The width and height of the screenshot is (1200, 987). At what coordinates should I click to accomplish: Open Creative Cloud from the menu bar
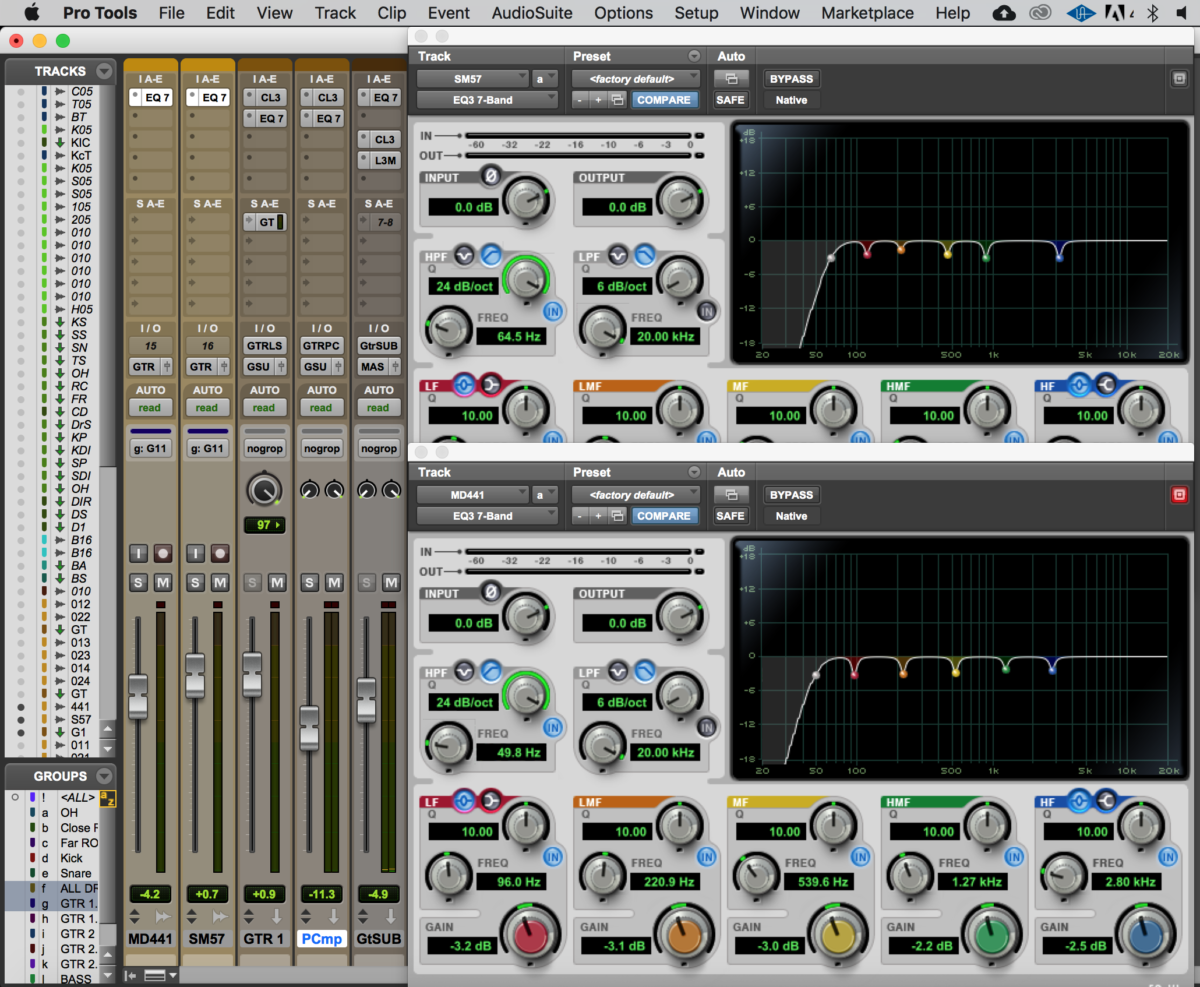point(1040,13)
